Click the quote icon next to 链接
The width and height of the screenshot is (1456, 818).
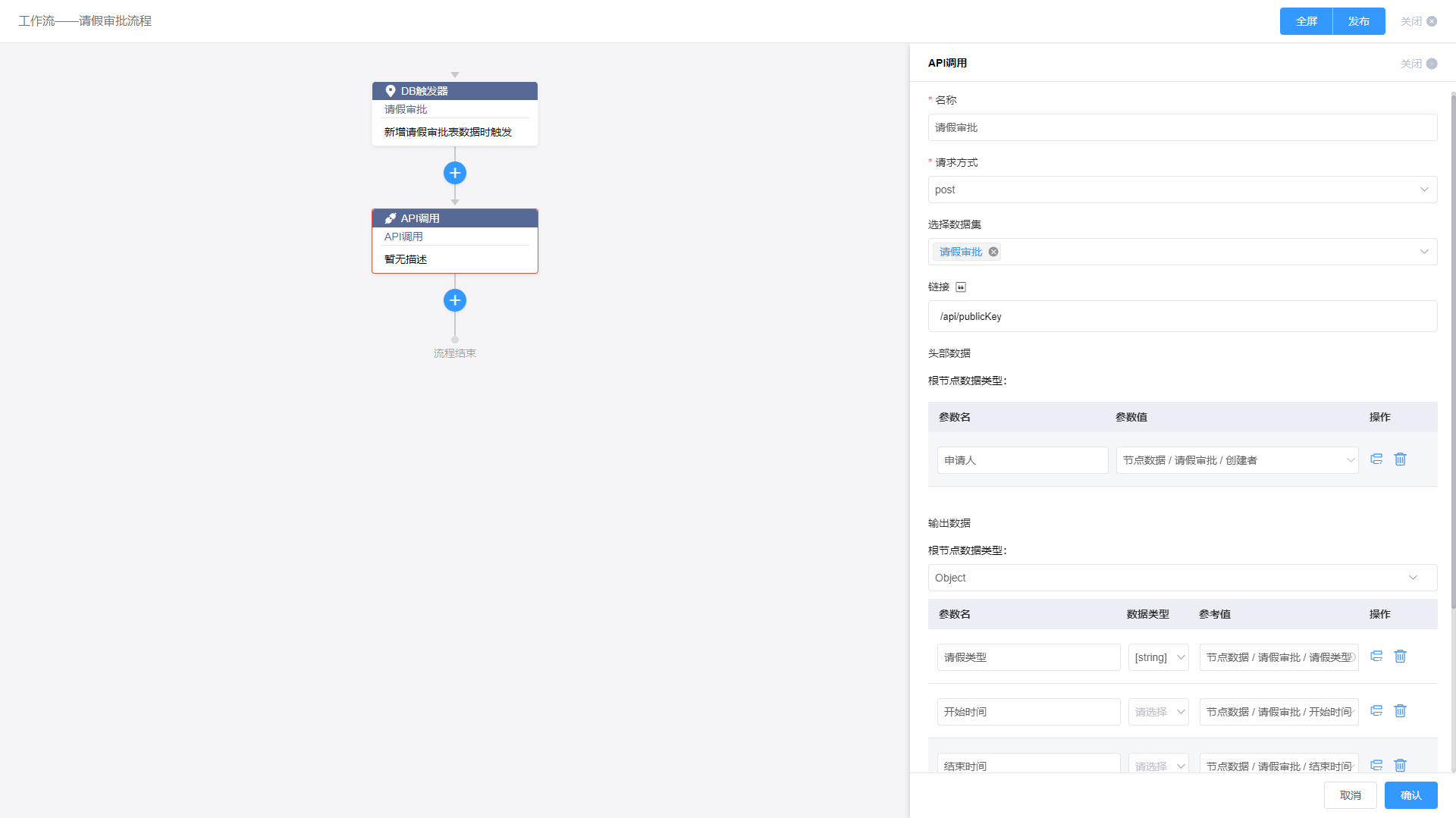961,287
